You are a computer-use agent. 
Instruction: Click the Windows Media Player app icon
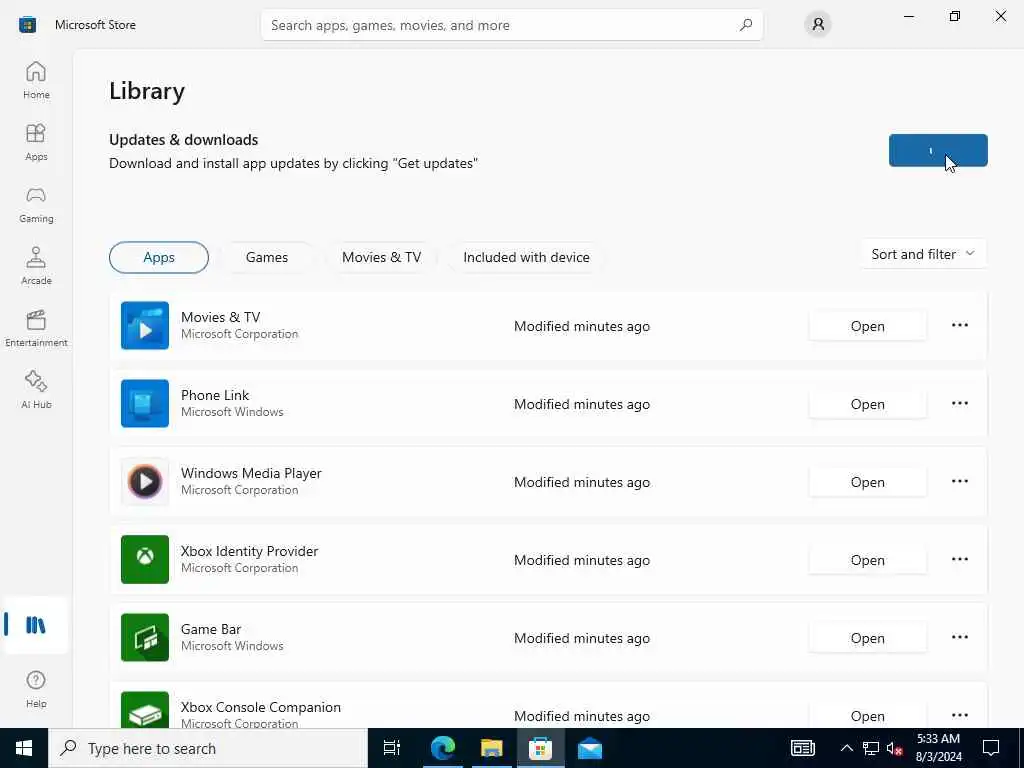coord(145,481)
